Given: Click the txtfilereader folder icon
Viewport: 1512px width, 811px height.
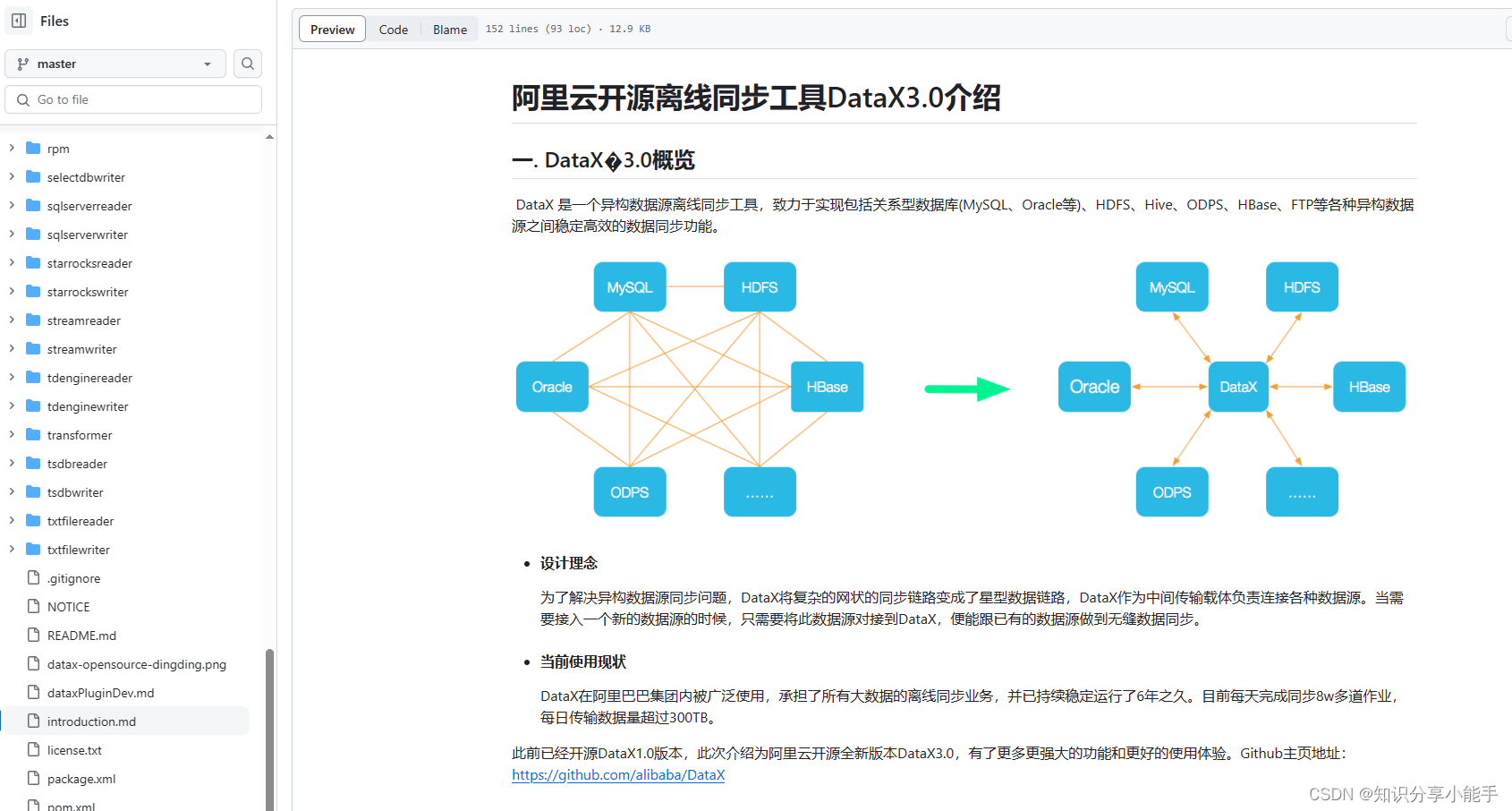Looking at the screenshot, I should tap(34, 520).
